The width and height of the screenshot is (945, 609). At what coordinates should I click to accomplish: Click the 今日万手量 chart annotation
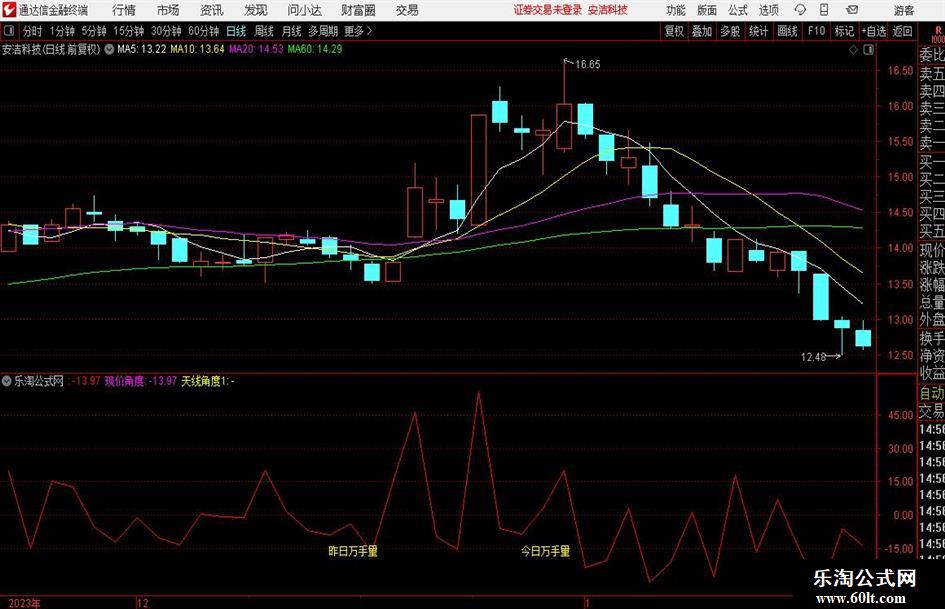(x=545, y=551)
